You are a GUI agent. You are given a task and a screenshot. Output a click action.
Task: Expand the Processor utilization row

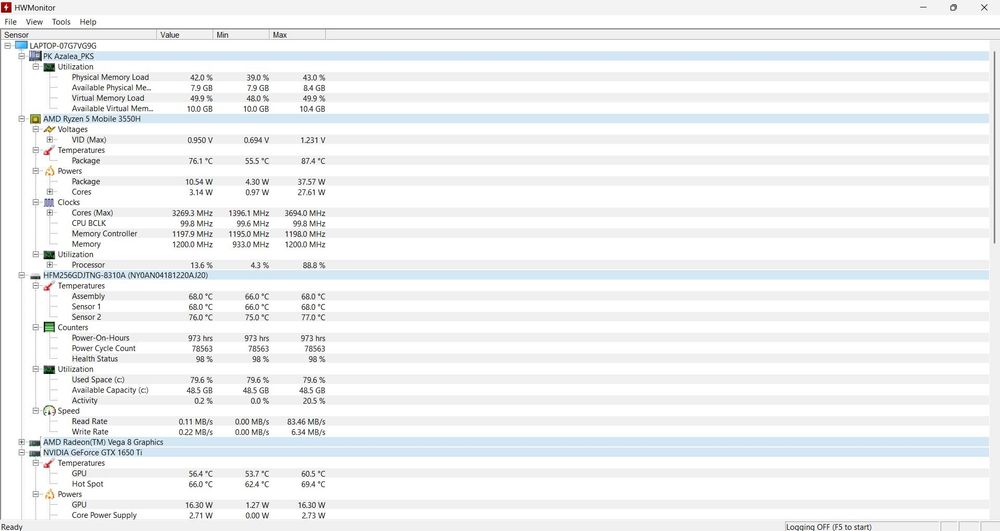(50, 265)
